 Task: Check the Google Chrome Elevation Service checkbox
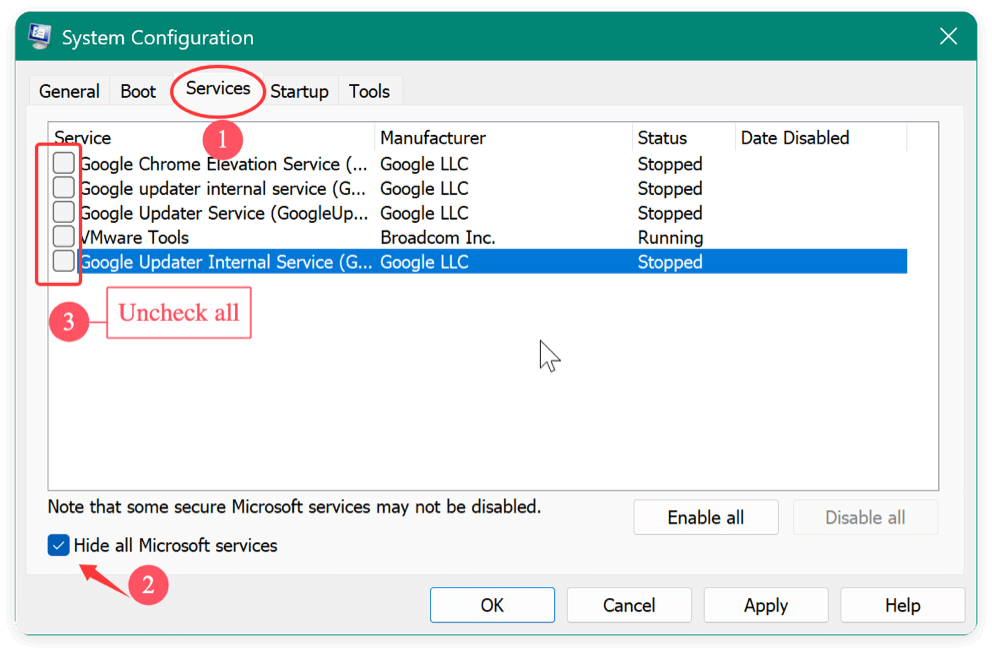[x=63, y=163]
